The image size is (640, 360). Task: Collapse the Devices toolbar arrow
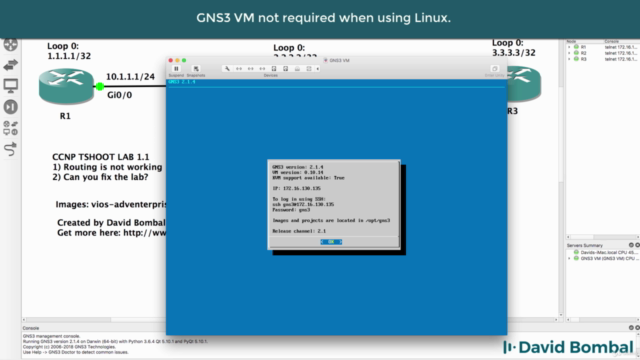318,69
